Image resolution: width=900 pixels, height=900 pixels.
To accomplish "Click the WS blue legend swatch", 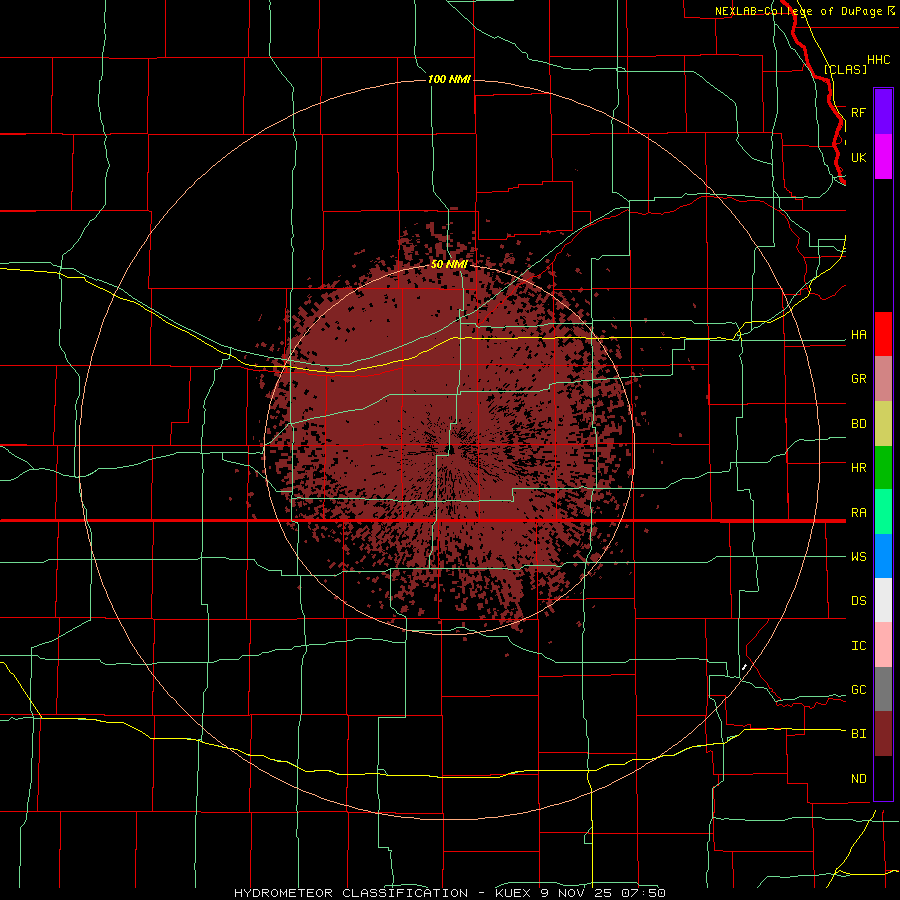I will click(883, 556).
